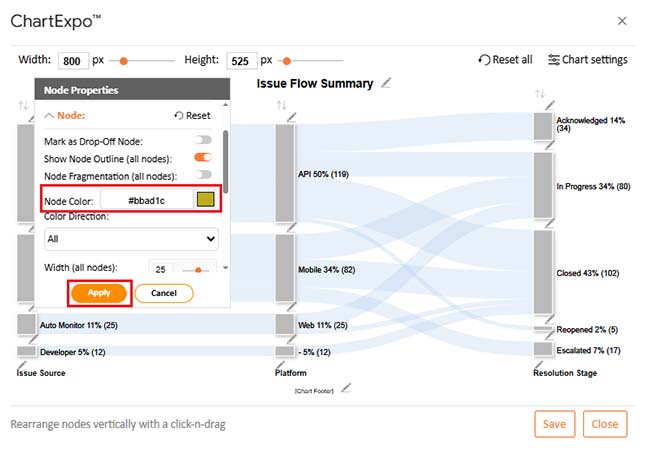The height and width of the screenshot is (454, 650).
Task: Click the Node Color swatch
Action: [x=206, y=200]
